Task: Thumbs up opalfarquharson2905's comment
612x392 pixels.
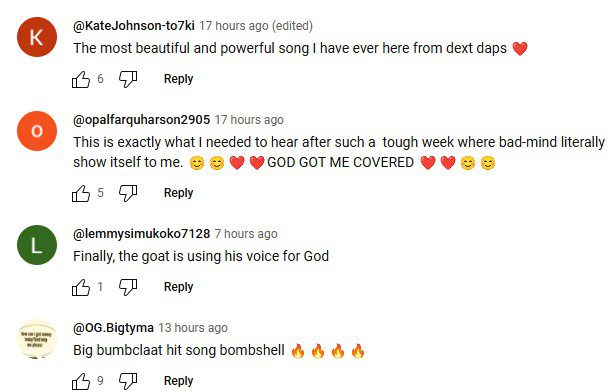Action: [x=81, y=193]
